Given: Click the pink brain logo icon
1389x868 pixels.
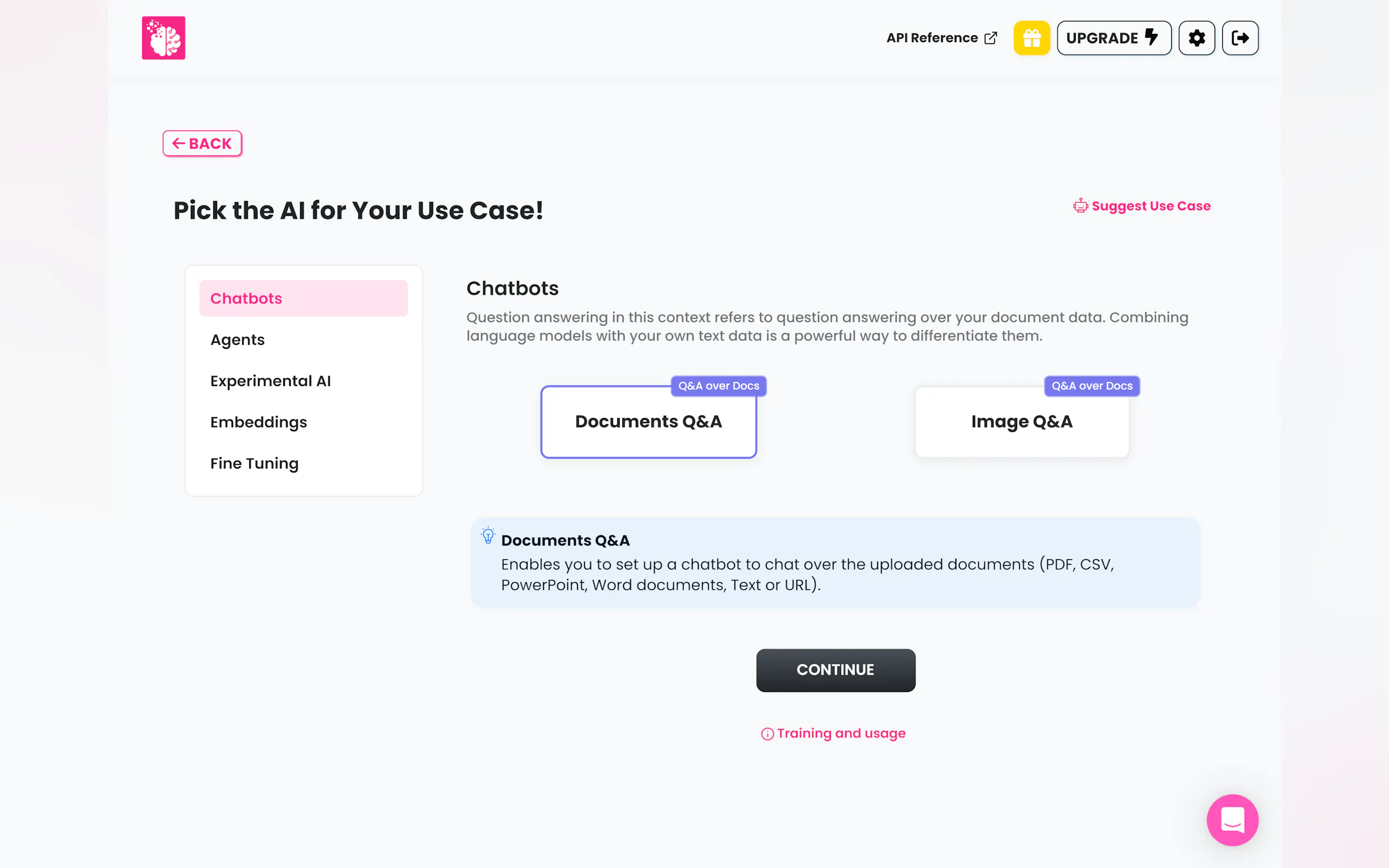Looking at the screenshot, I should click(x=164, y=38).
